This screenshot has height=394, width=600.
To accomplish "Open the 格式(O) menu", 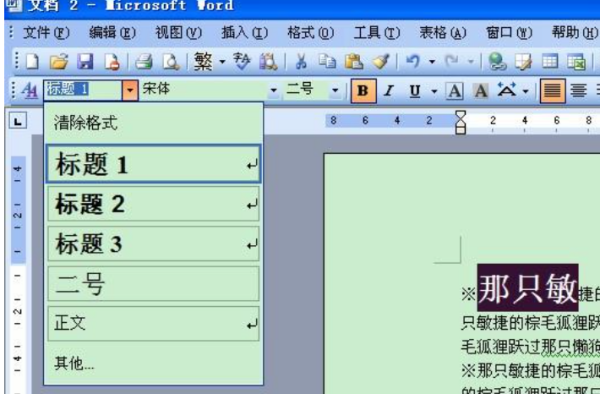I will click(311, 33).
